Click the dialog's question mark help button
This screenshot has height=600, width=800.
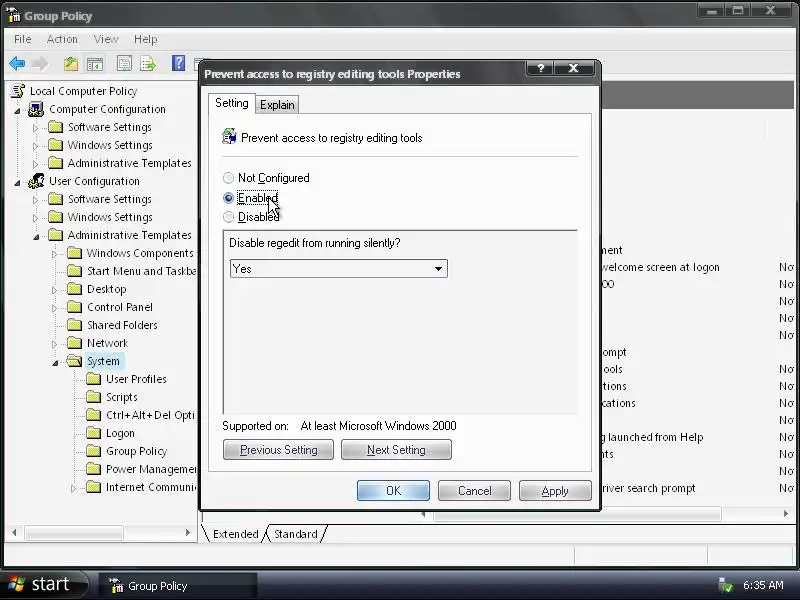click(x=540, y=68)
